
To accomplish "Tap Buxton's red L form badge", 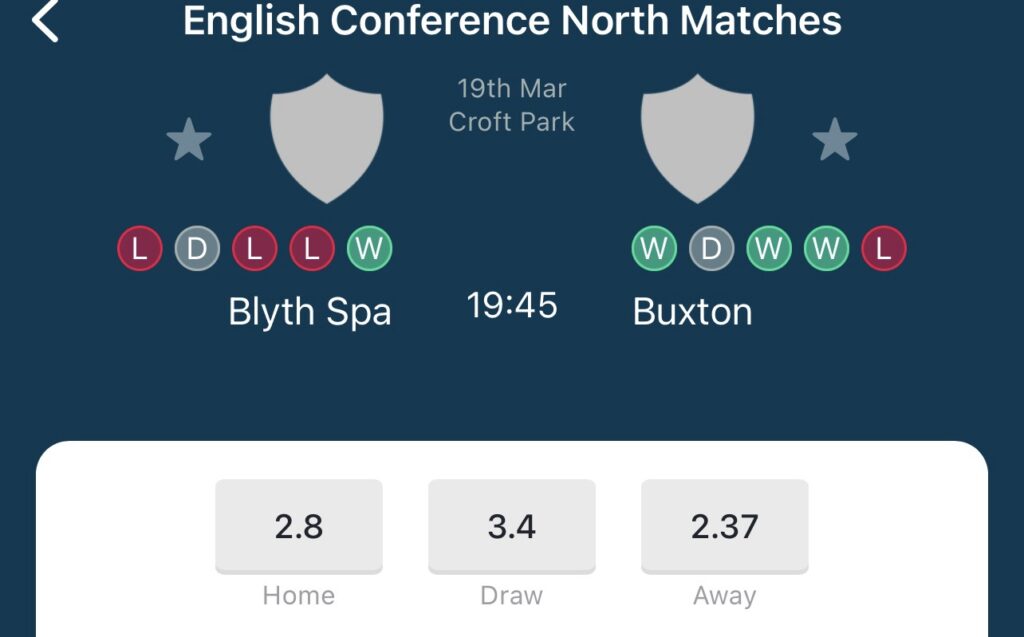I will [884, 248].
